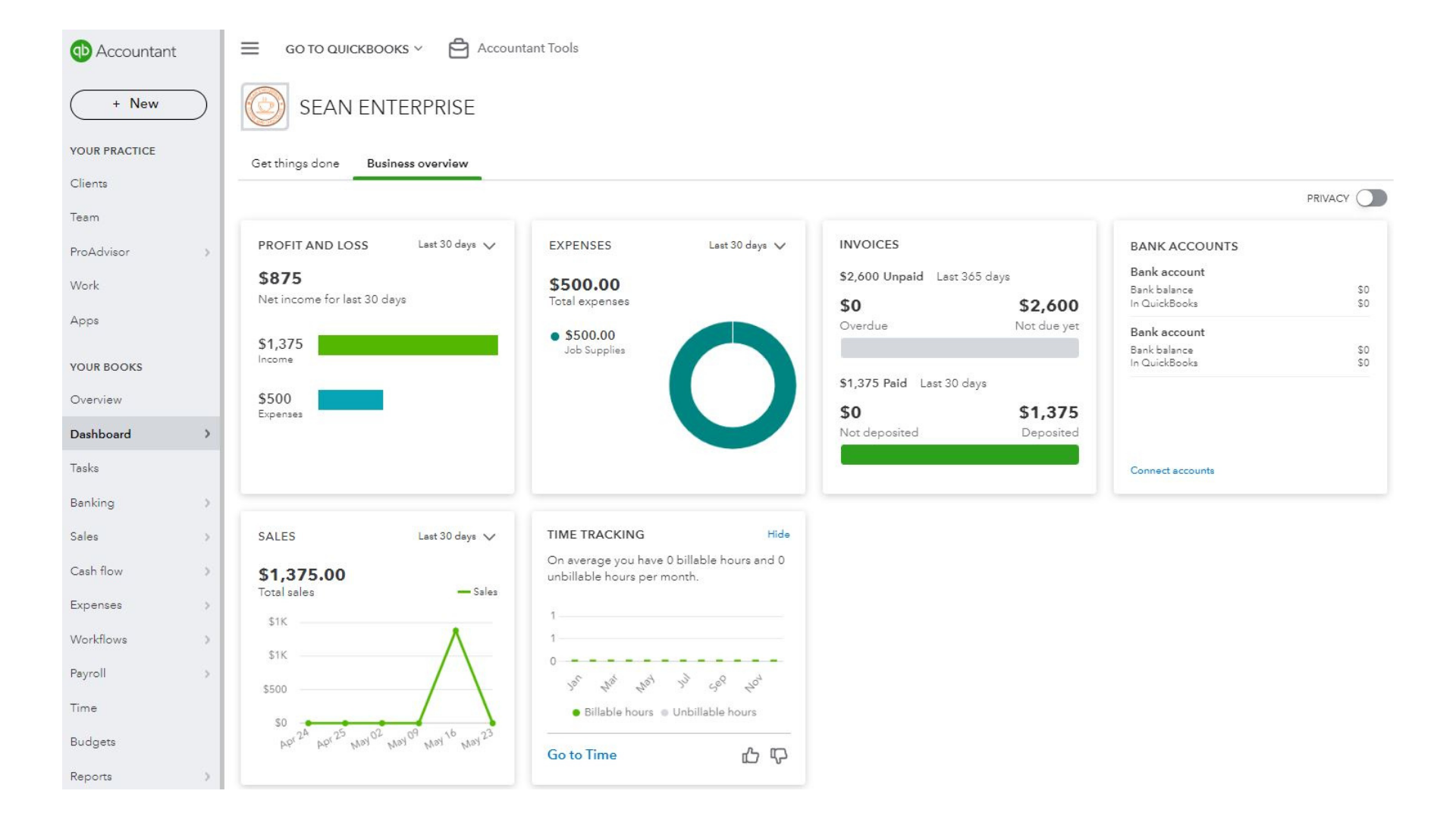1456x819 pixels.
Task: Click the green Deposited invoices bar
Action: pos(959,455)
